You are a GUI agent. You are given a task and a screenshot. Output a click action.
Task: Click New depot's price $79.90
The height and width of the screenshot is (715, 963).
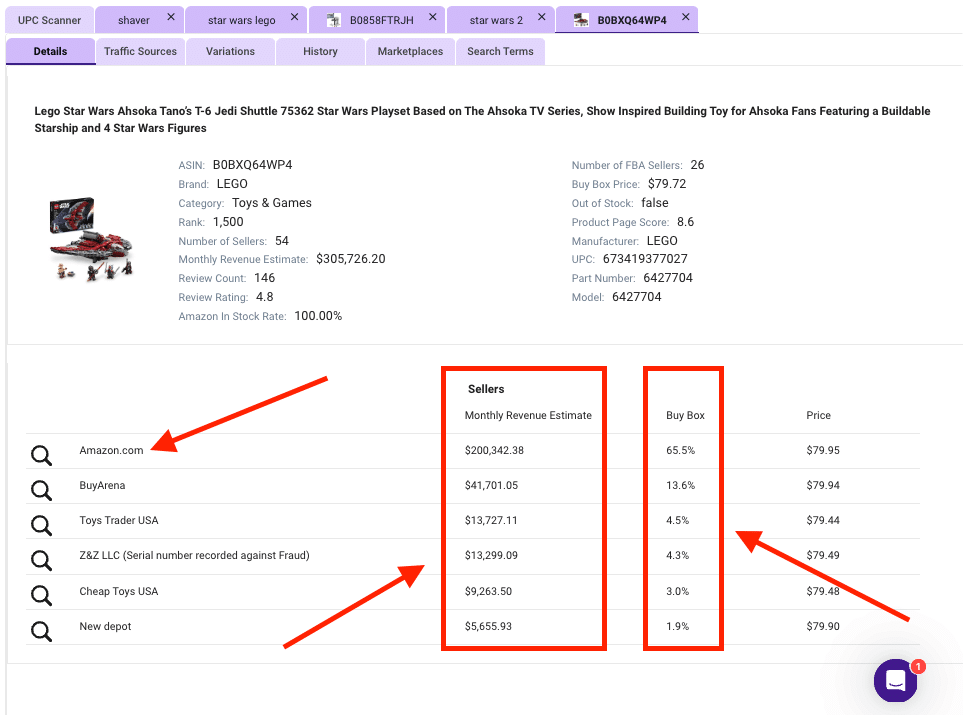pyautogui.click(x=822, y=627)
